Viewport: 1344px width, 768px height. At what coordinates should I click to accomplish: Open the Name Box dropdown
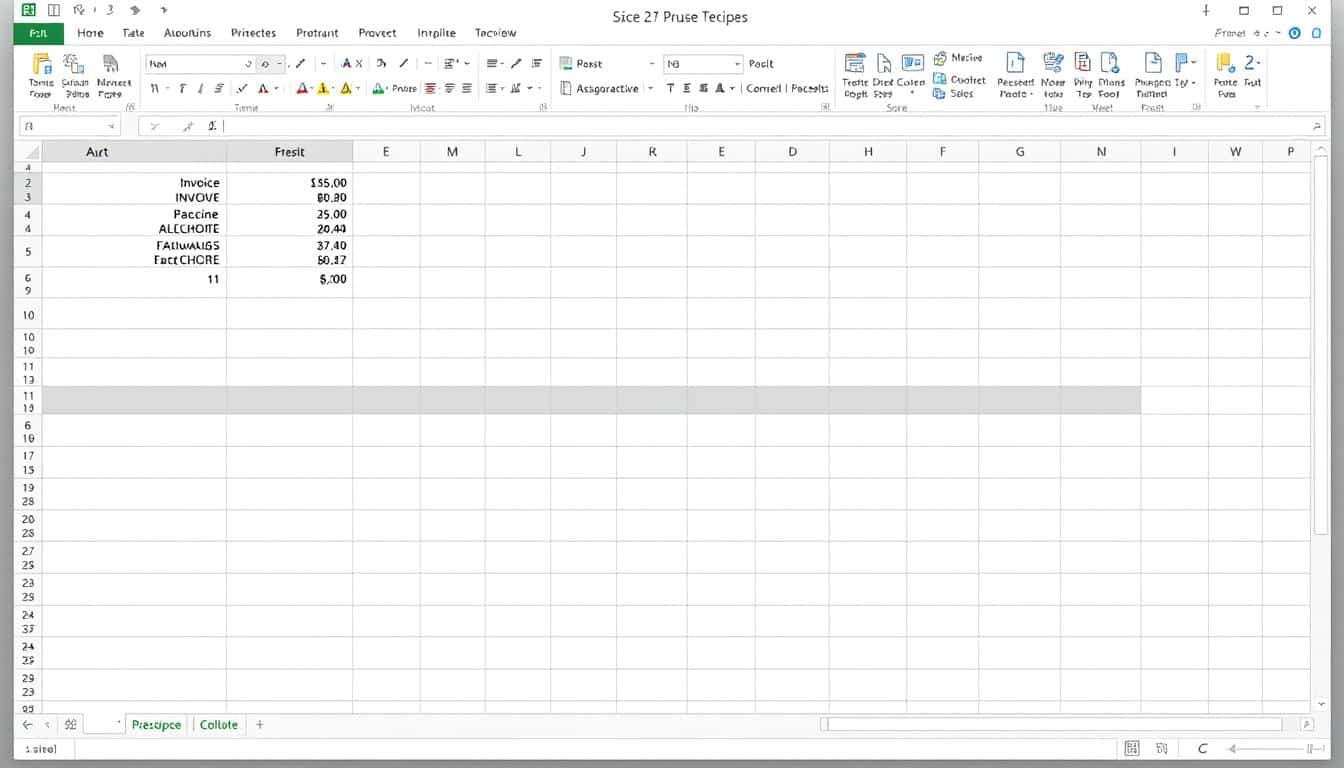click(x=110, y=127)
